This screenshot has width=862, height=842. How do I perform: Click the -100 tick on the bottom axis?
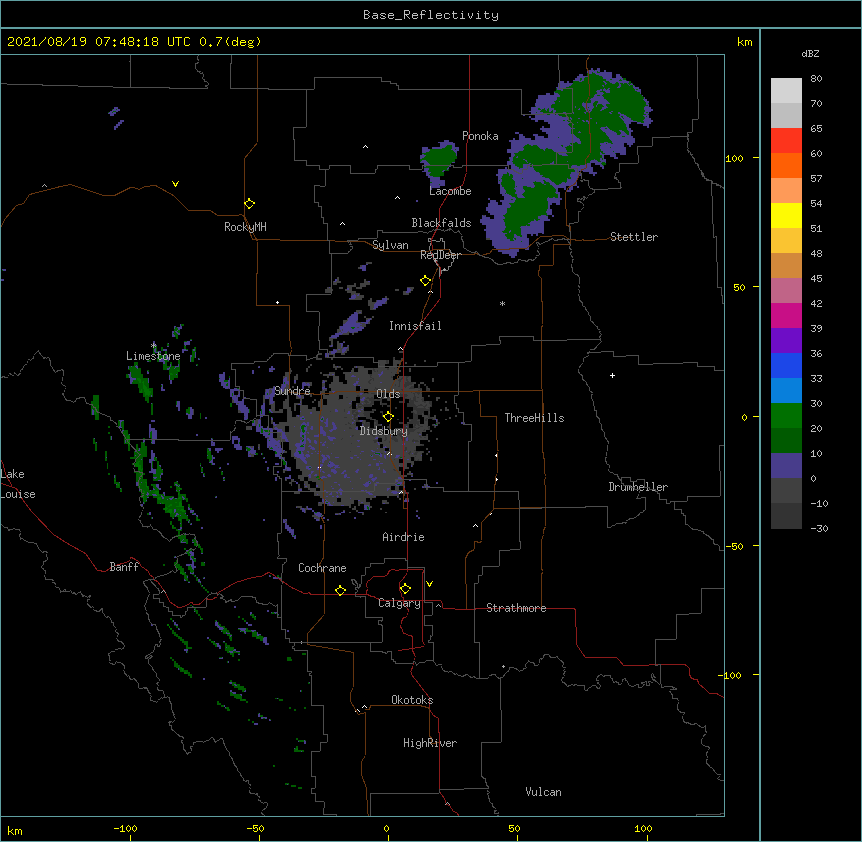click(125, 828)
